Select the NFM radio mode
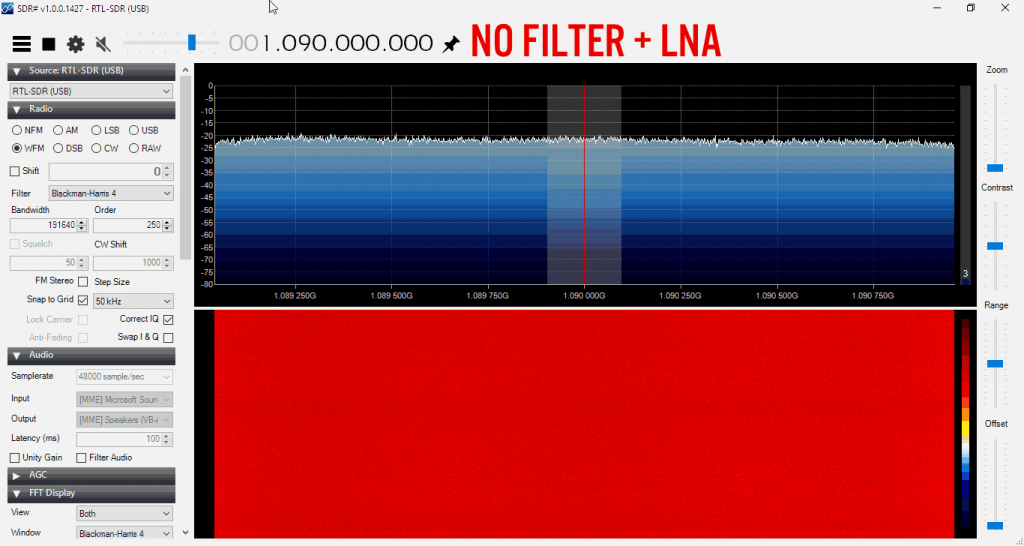The width and height of the screenshot is (1024, 546). [x=17, y=130]
